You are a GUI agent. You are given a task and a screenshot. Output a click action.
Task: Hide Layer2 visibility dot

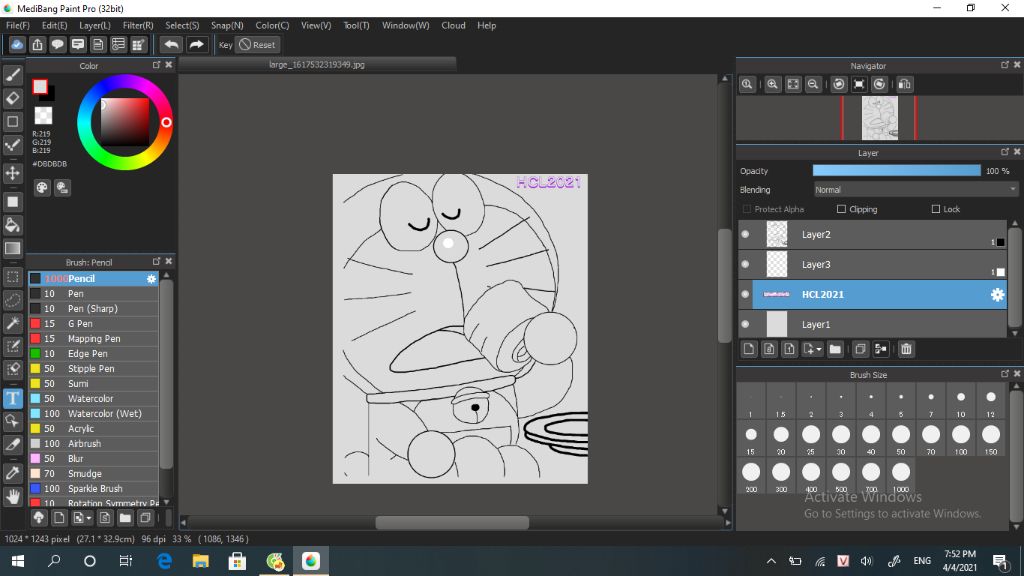pos(745,234)
